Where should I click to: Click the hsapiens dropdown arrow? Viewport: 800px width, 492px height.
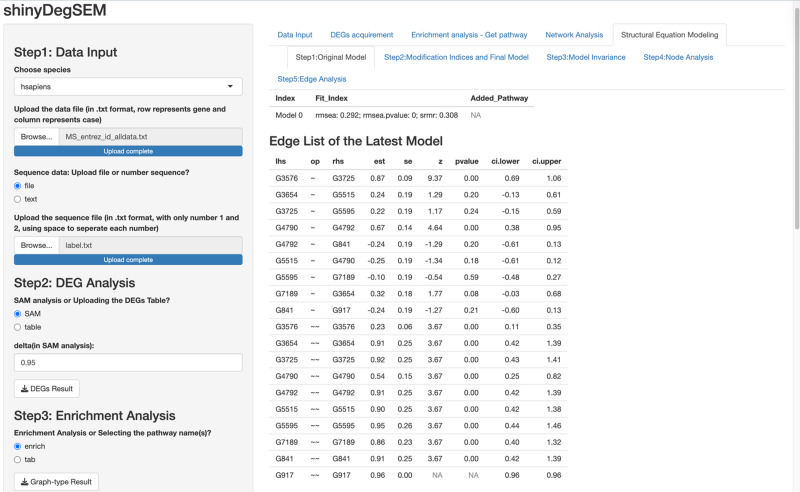(x=230, y=87)
